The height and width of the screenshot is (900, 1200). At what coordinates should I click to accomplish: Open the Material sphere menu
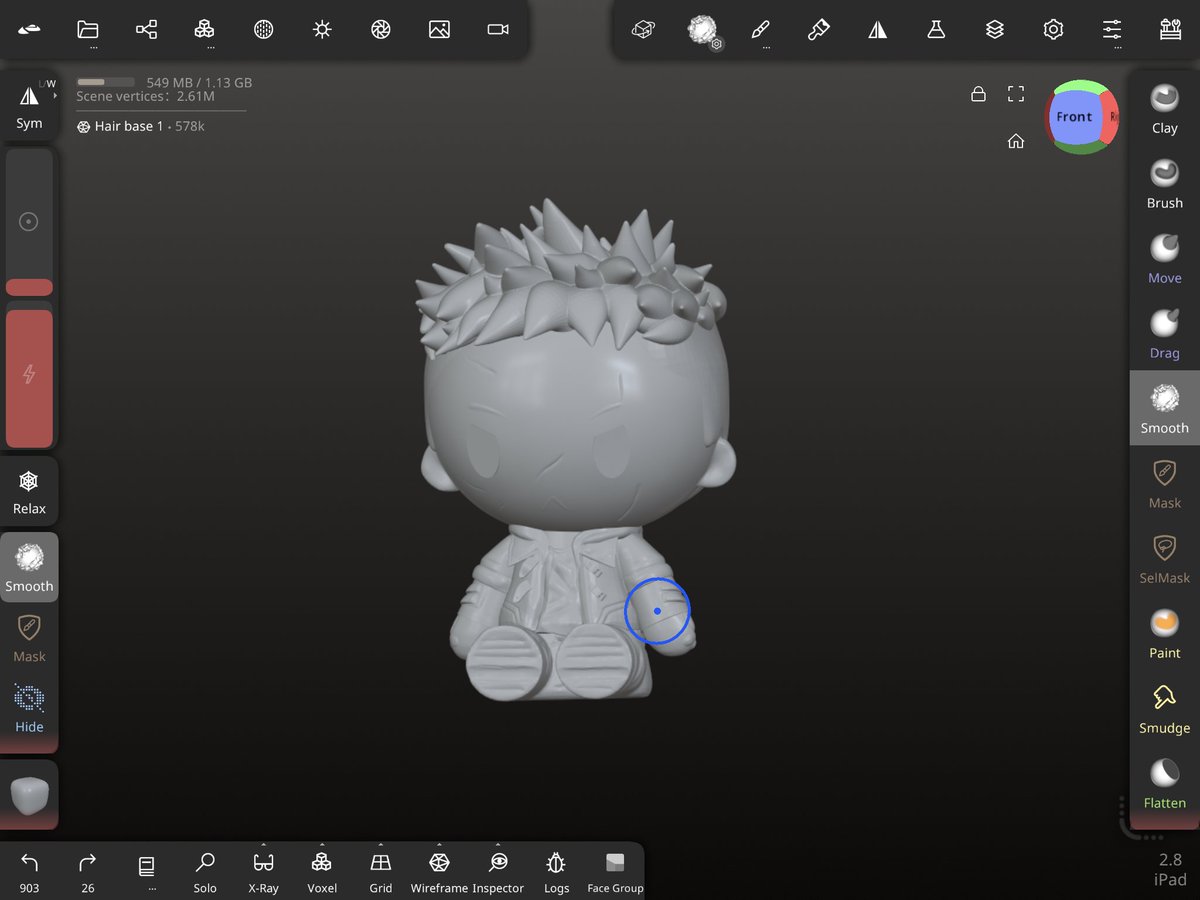[x=263, y=30]
